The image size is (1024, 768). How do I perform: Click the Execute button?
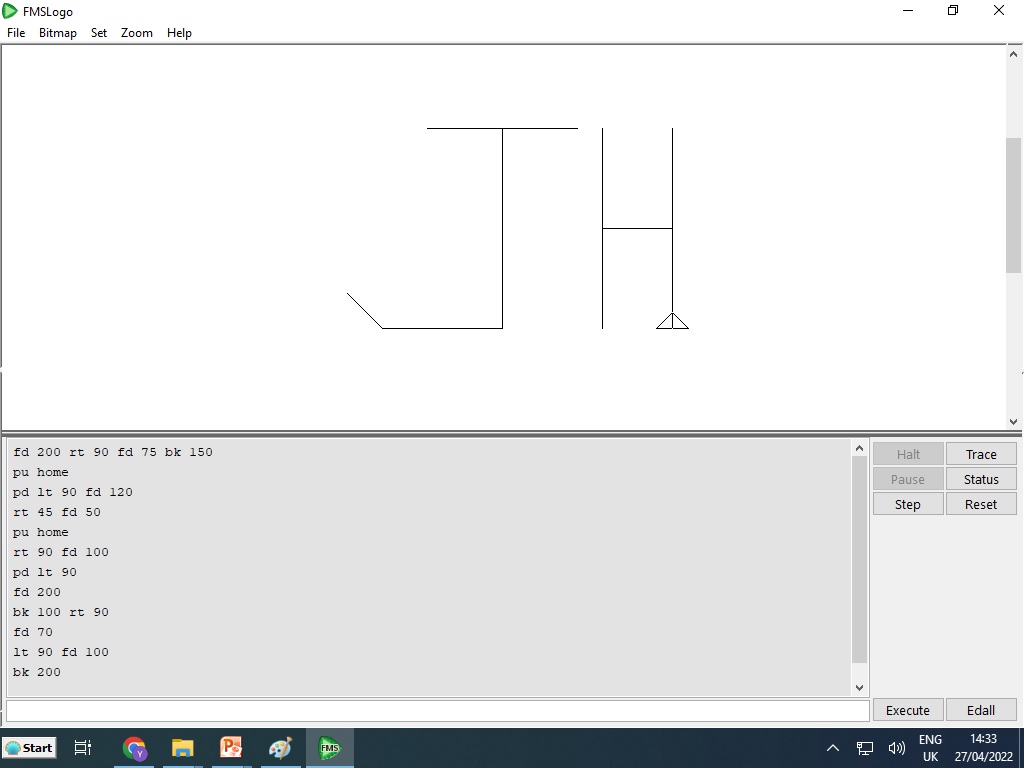(908, 710)
